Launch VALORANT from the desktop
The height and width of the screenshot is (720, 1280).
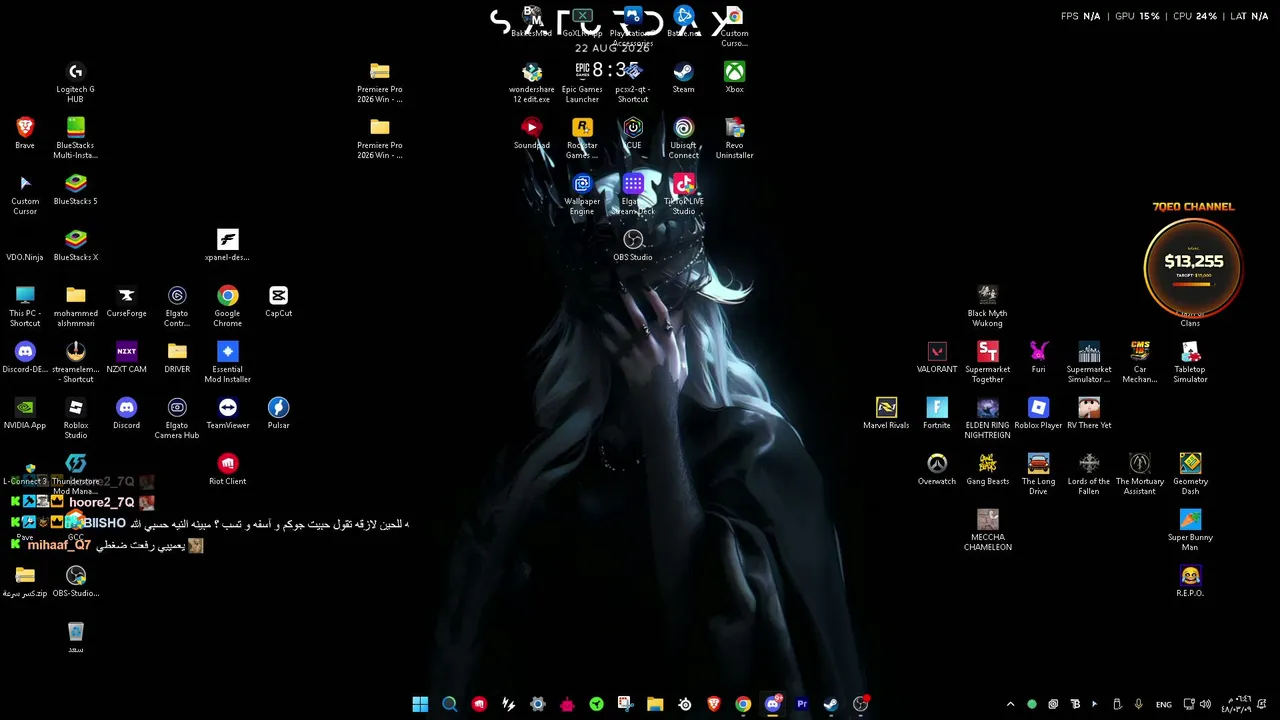pyautogui.click(x=937, y=357)
